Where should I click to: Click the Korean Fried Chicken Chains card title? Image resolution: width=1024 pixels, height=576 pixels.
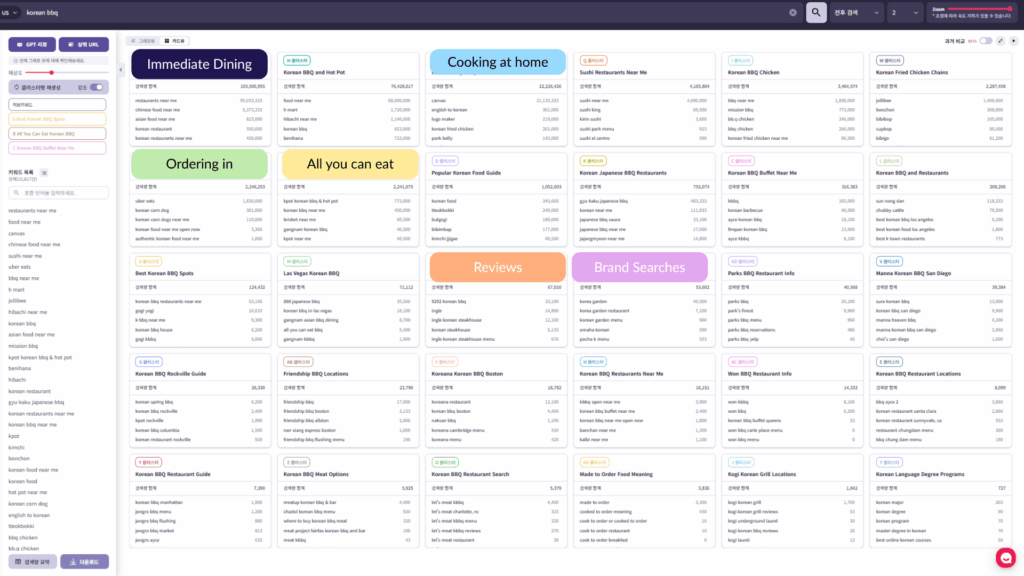(x=912, y=72)
